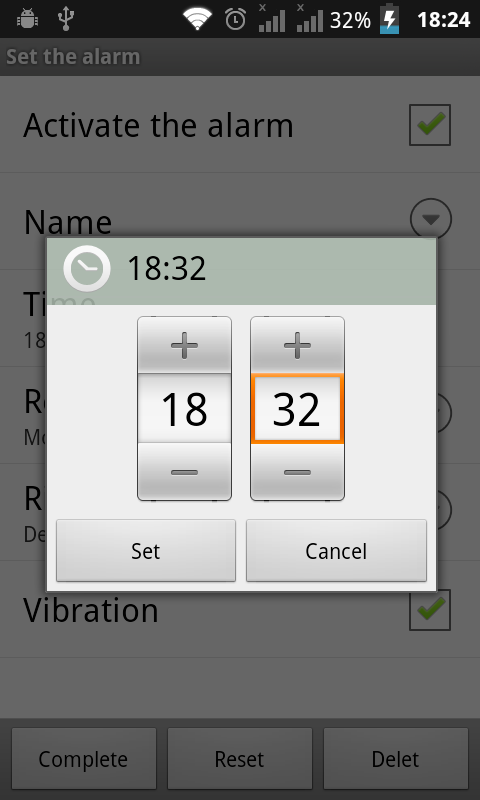
Task: Expand the Name dropdown arrow
Action: click(x=431, y=219)
